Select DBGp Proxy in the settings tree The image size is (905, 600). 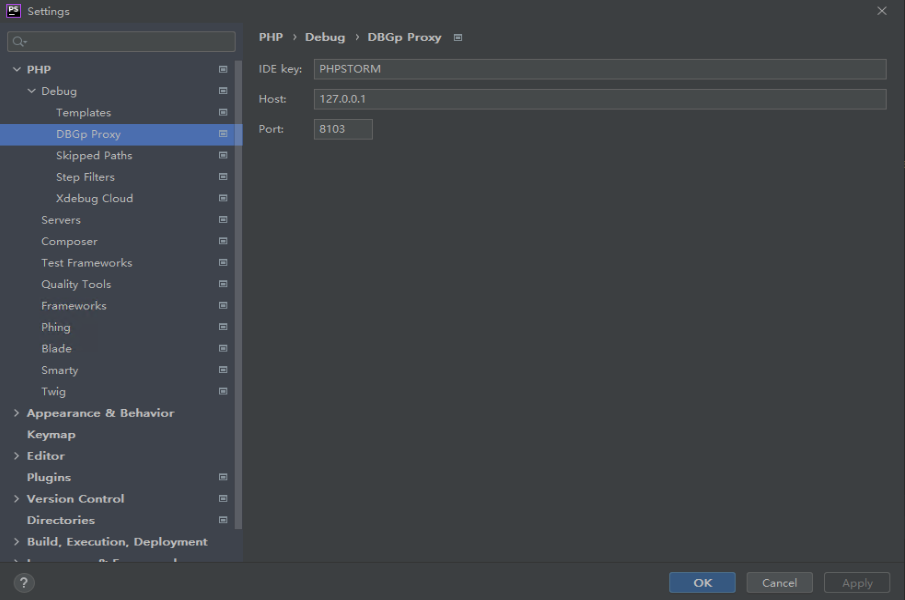[88, 134]
